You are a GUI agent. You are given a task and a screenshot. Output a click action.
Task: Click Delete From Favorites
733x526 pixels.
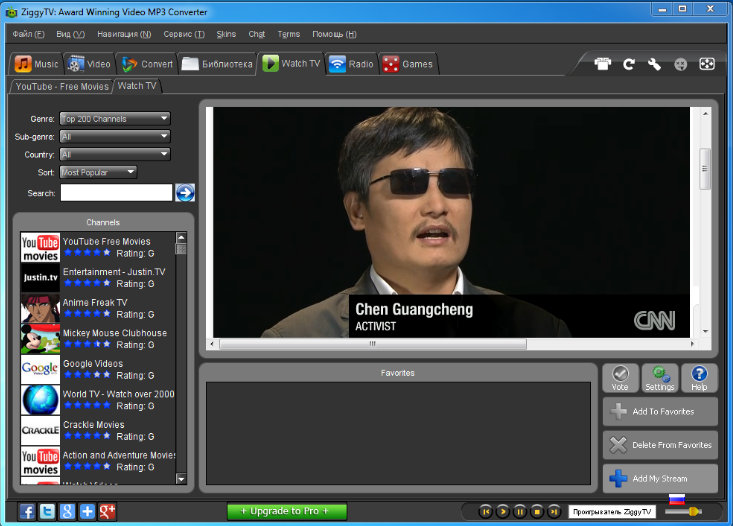click(660, 445)
